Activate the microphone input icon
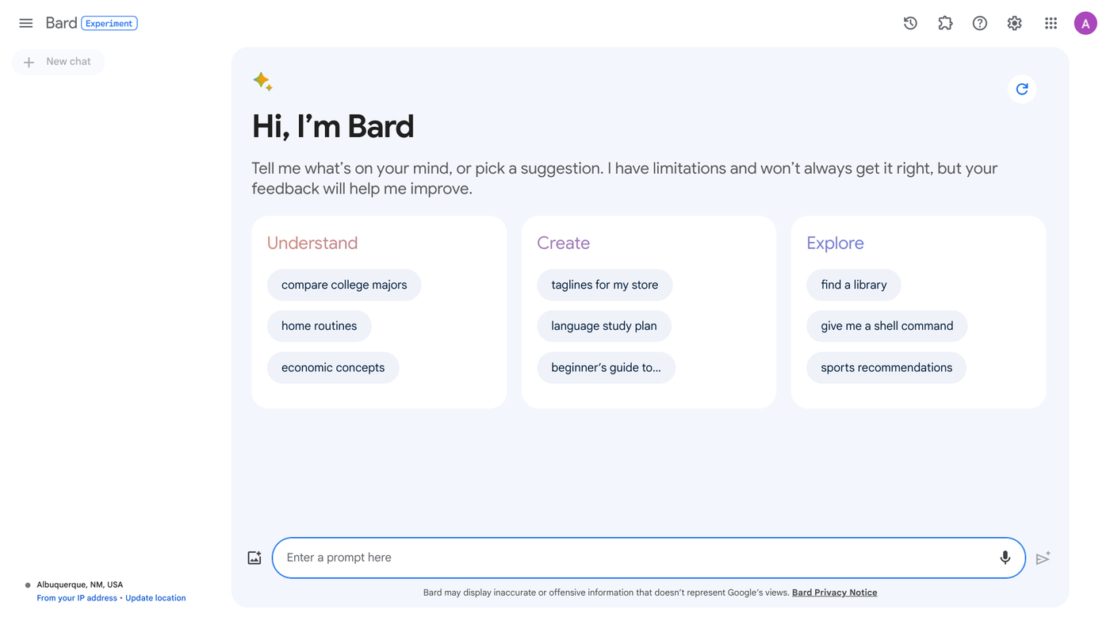 [x=1005, y=557]
